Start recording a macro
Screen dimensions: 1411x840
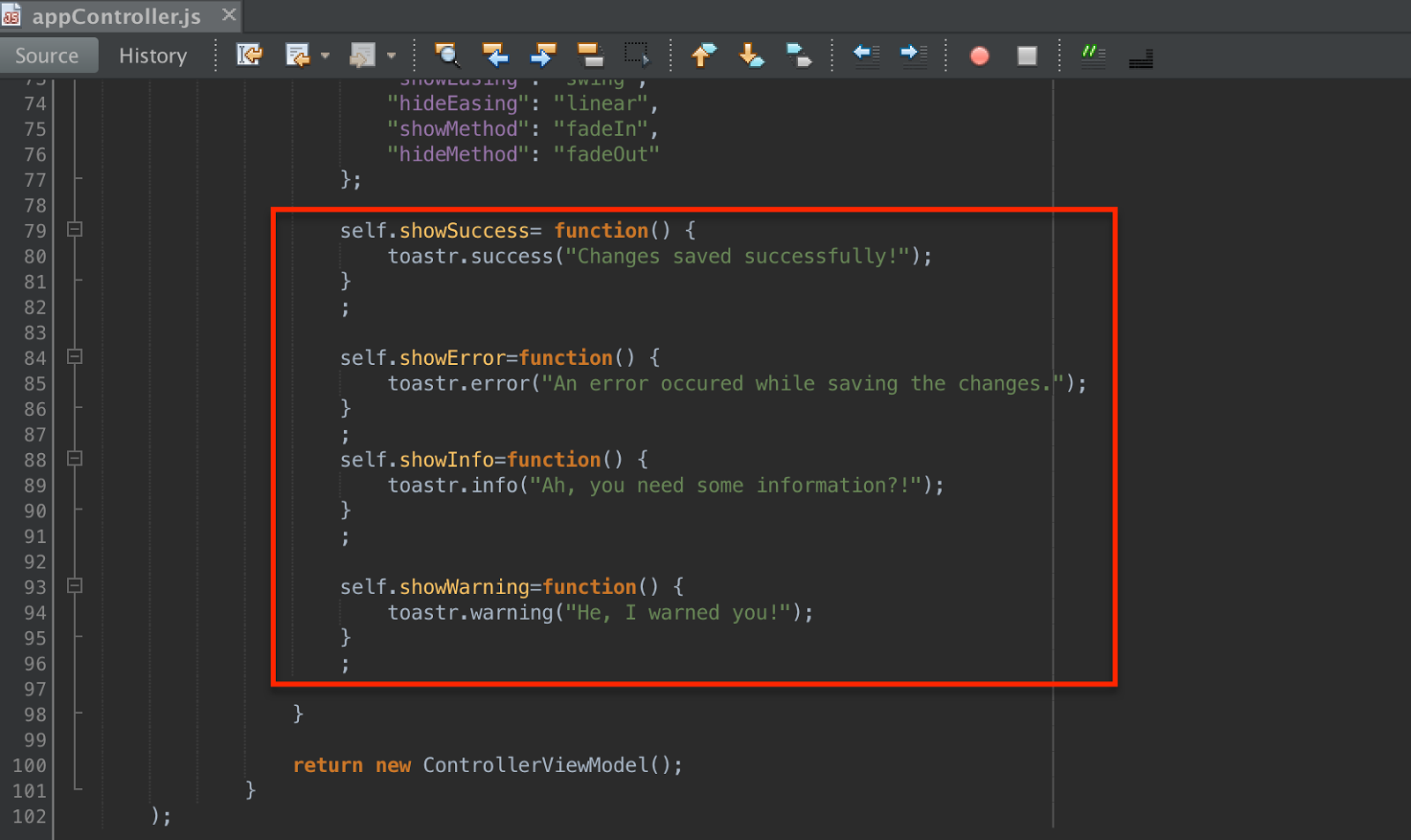click(979, 55)
